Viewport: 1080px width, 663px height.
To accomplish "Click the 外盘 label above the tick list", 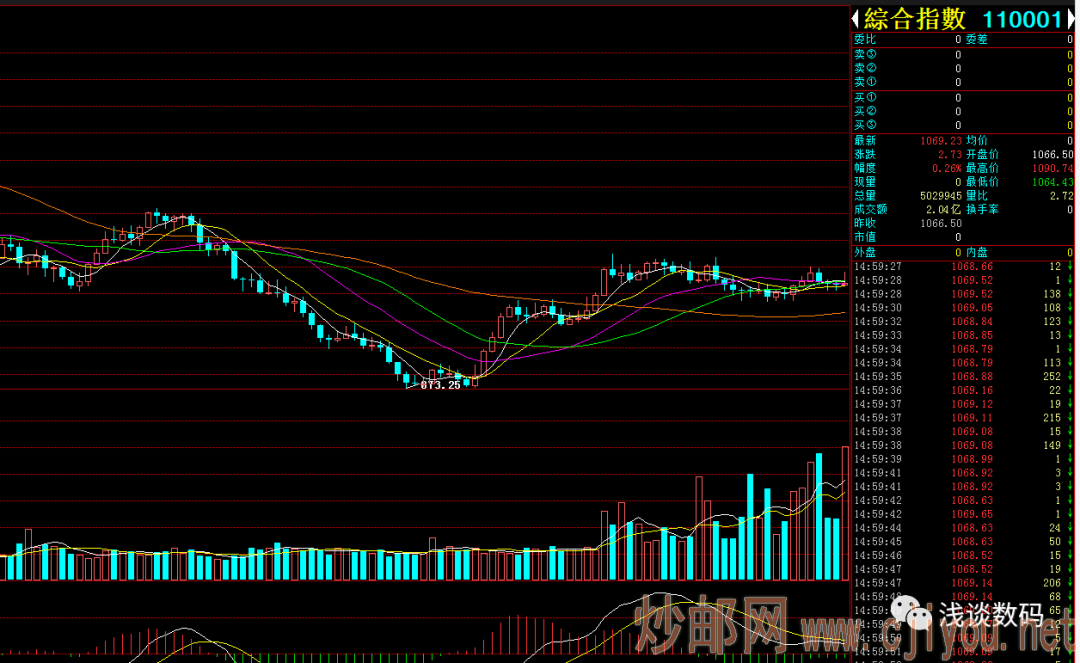I will 864,253.
